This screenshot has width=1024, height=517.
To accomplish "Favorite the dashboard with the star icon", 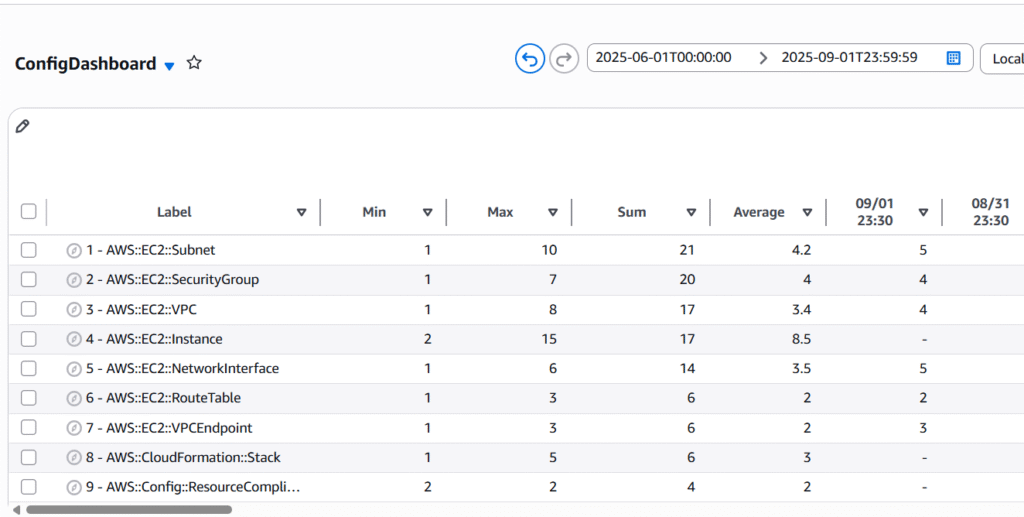I will click(194, 63).
